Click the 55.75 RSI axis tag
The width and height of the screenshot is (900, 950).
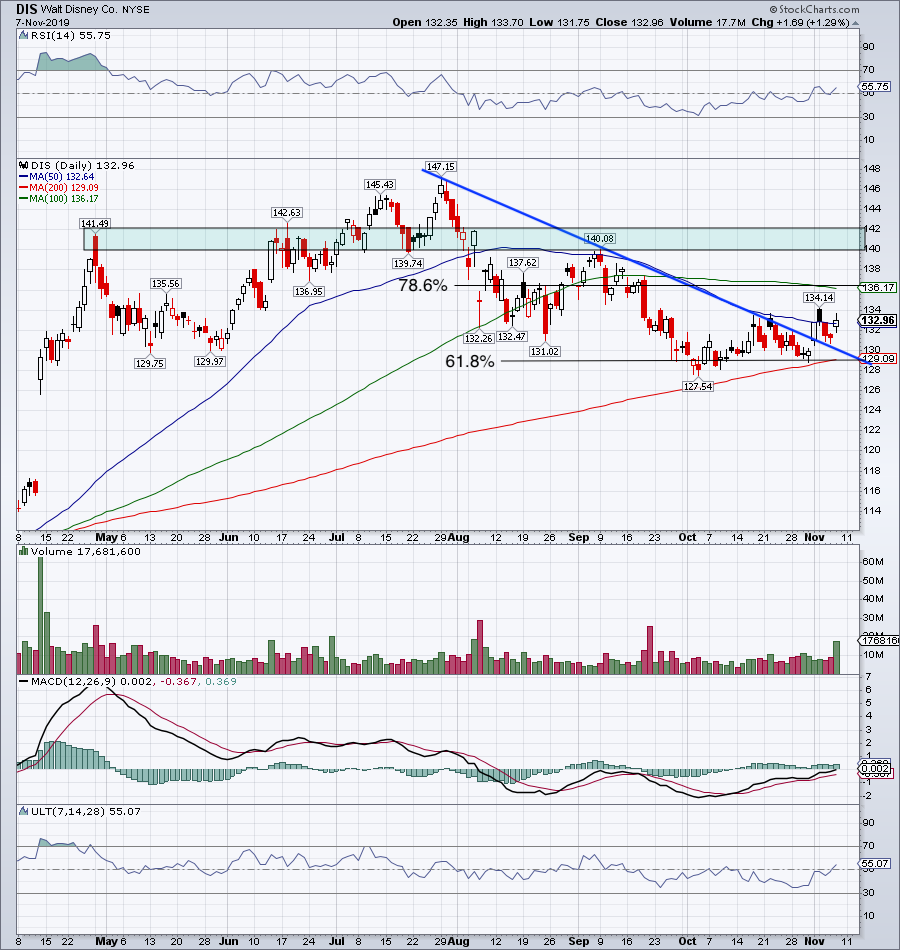(875, 87)
